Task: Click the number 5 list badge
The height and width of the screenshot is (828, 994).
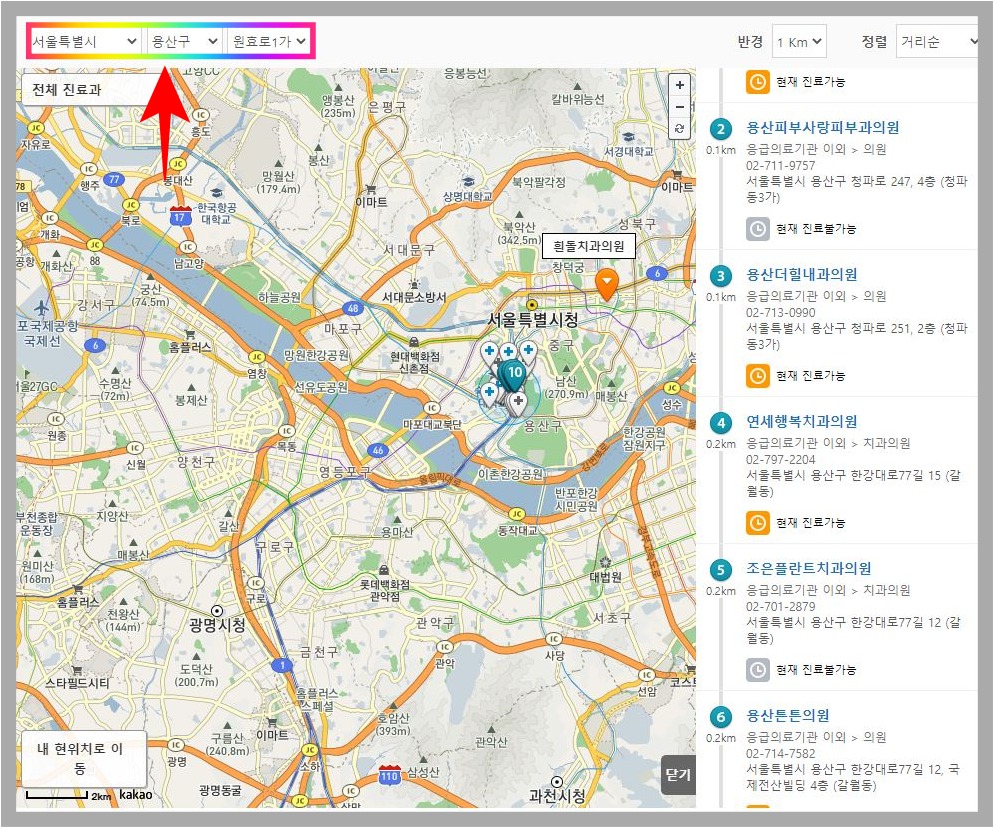Action: pos(720,570)
